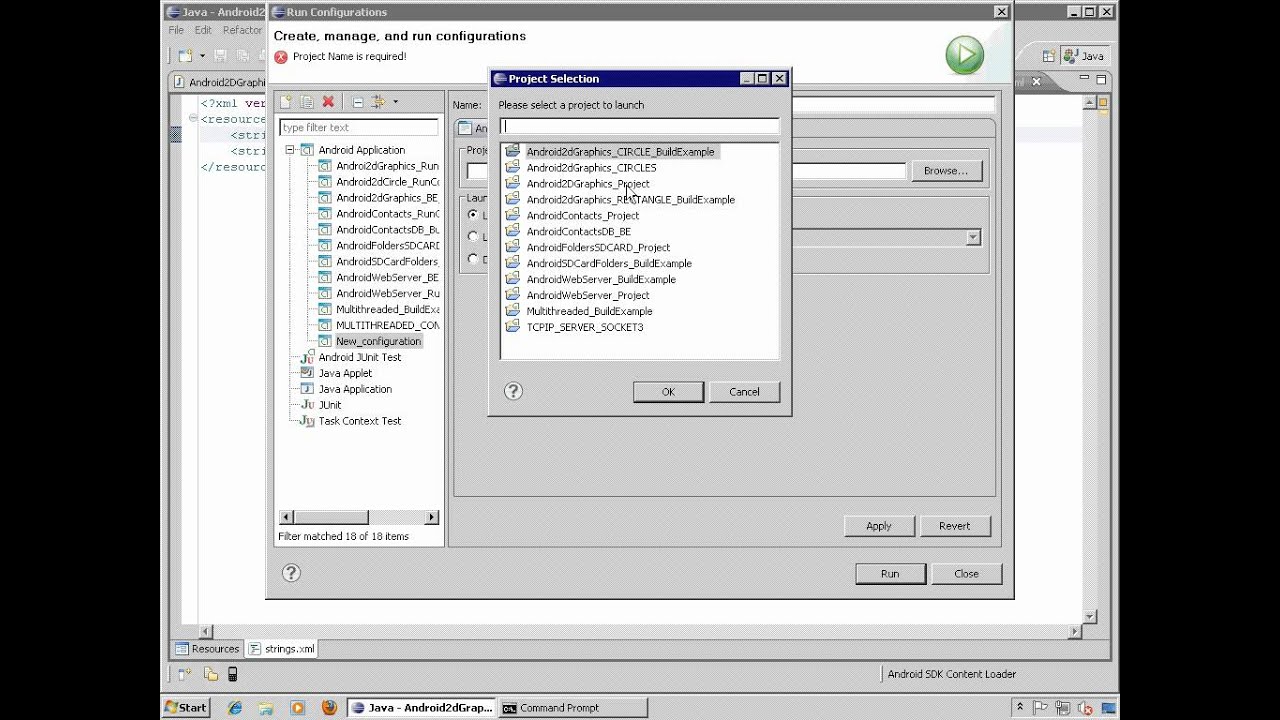Click the Collapse All icon in configurations toolbar
This screenshot has width=1280, height=720.
click(x=357, y=102)
